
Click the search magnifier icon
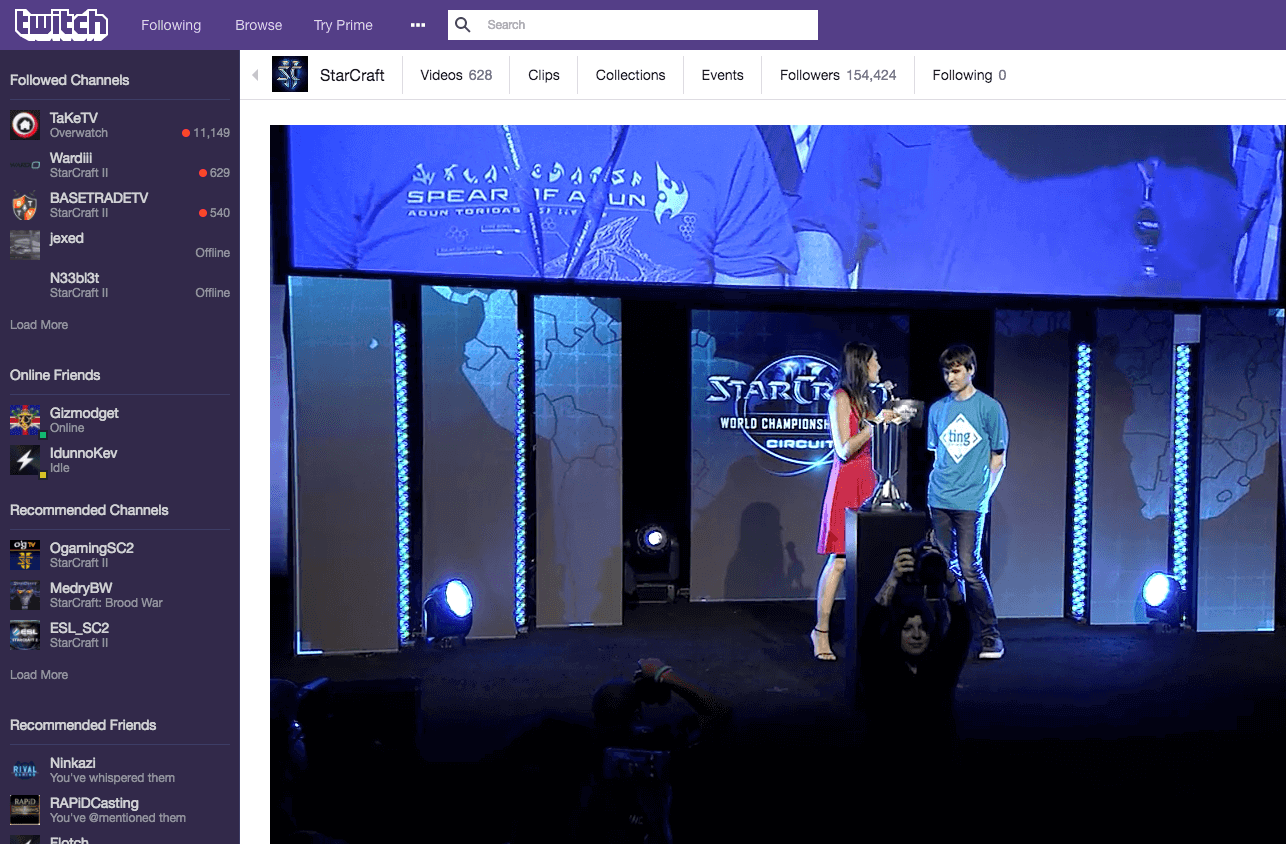463,25
